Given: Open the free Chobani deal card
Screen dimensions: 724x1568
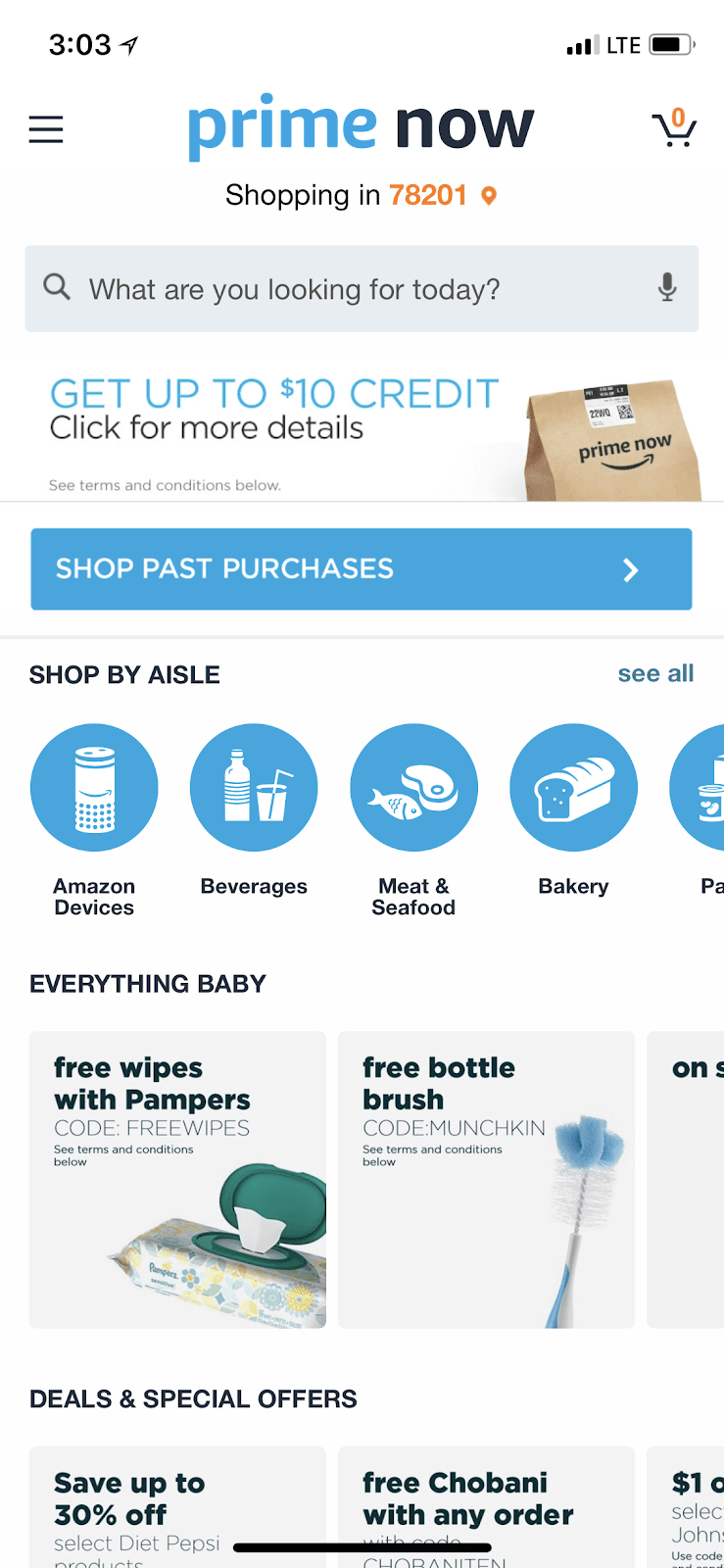Looking at the screenshot, I should pos(486,1507).
